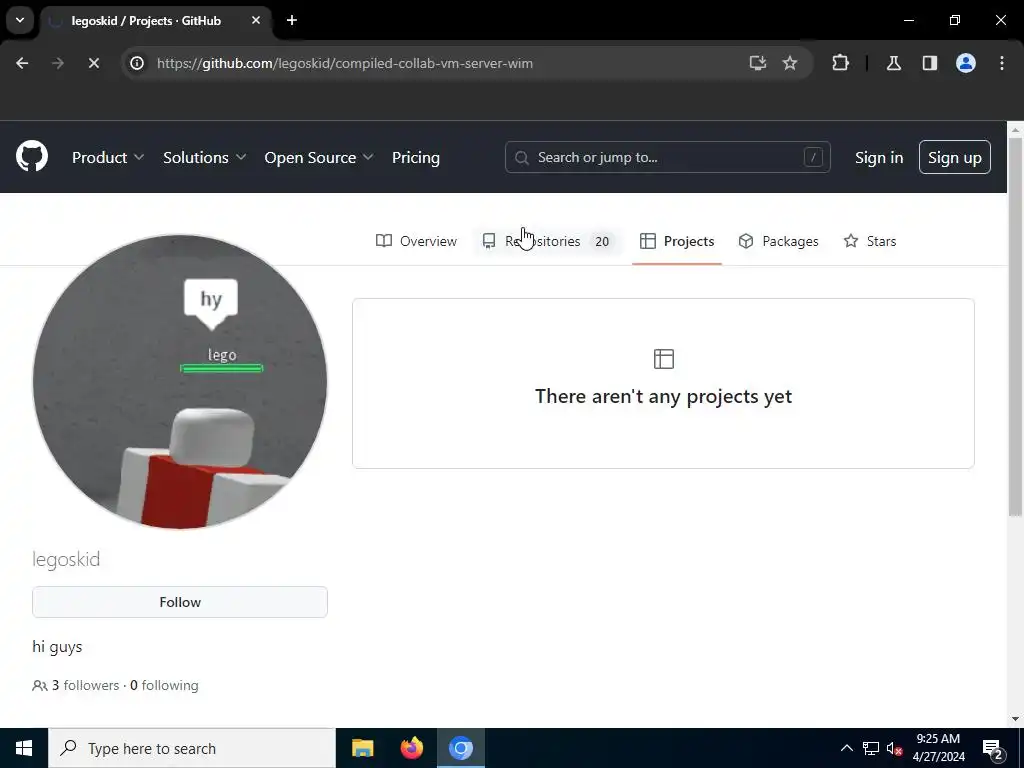Switch to the Repositories tab

point(549,241)
